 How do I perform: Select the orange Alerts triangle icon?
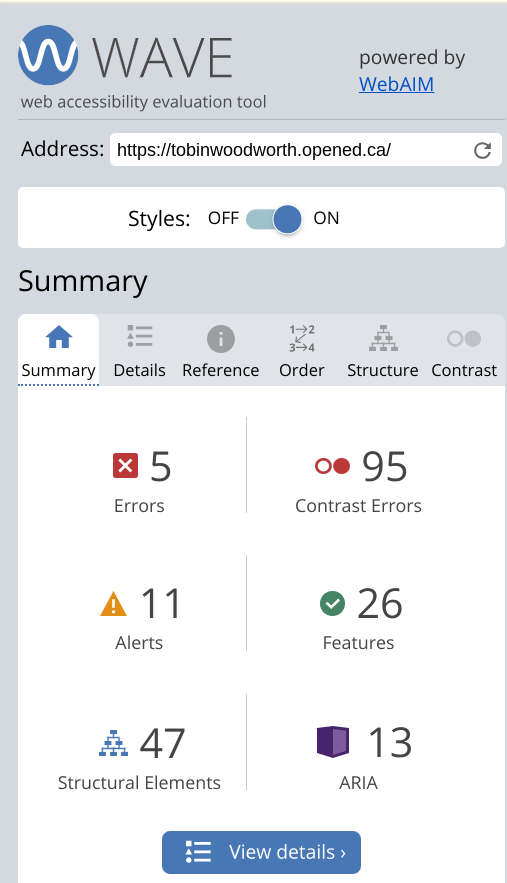113,604
